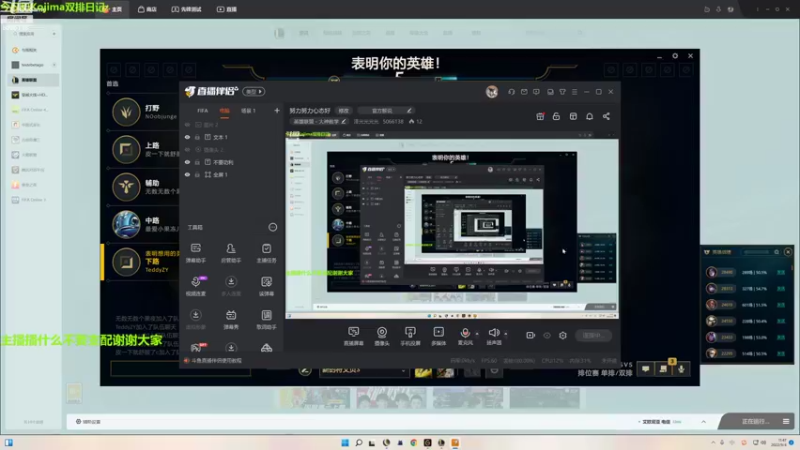Image resolution: width=800 pixels, height=450 pixels.
Task: Toggle the lock on 文本 1 source
Action: (197, 137)
